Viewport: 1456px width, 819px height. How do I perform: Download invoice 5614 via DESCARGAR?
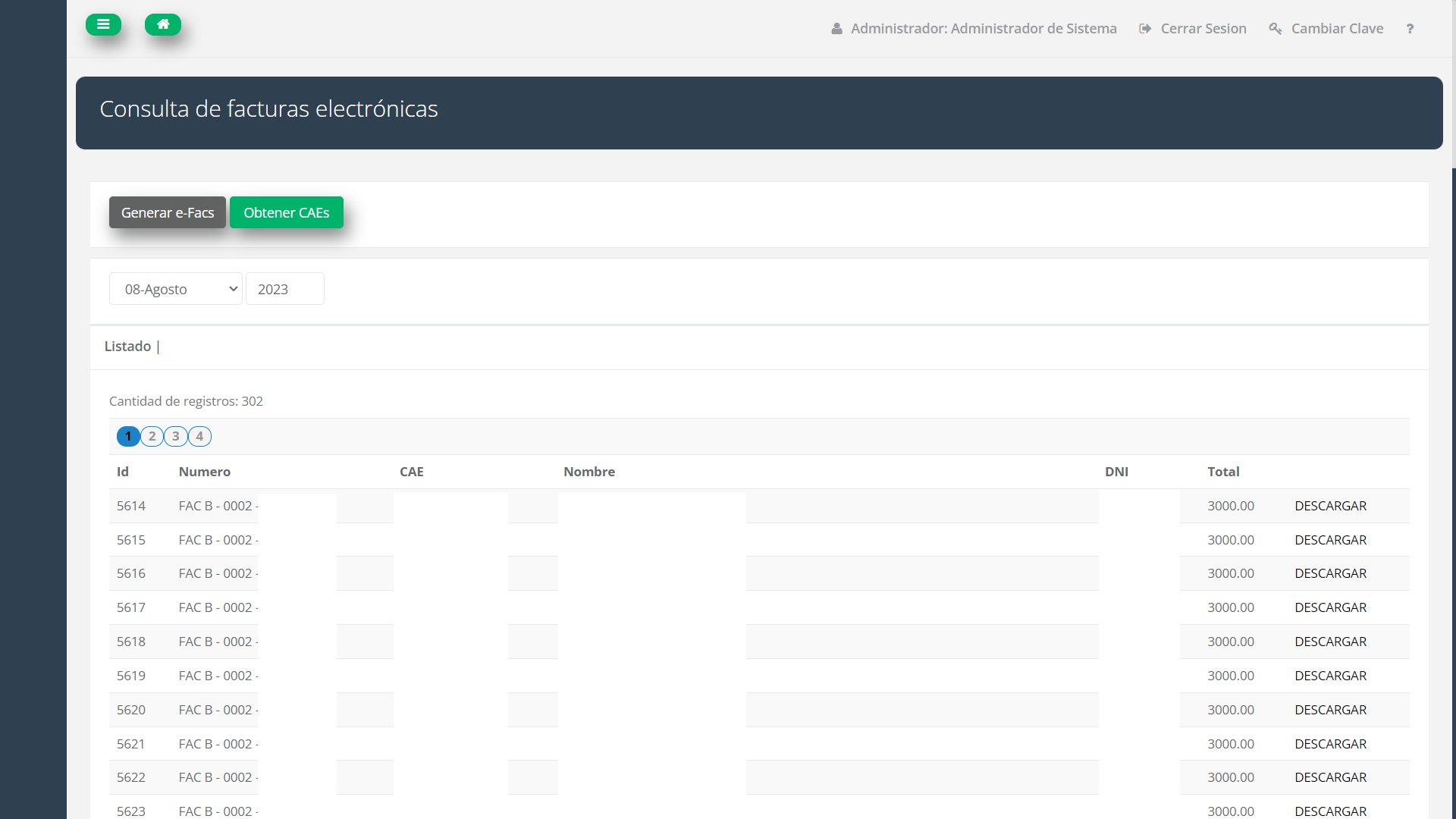(1330, 506)
